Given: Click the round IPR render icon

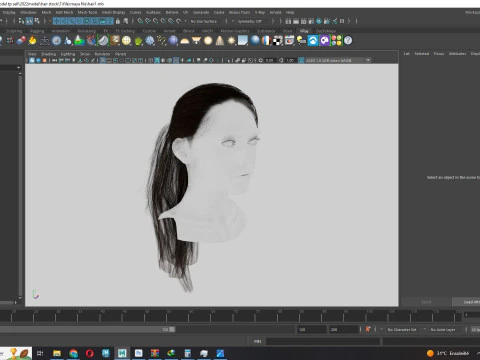Looking at the screenshot, I should [x=319, y=21].
